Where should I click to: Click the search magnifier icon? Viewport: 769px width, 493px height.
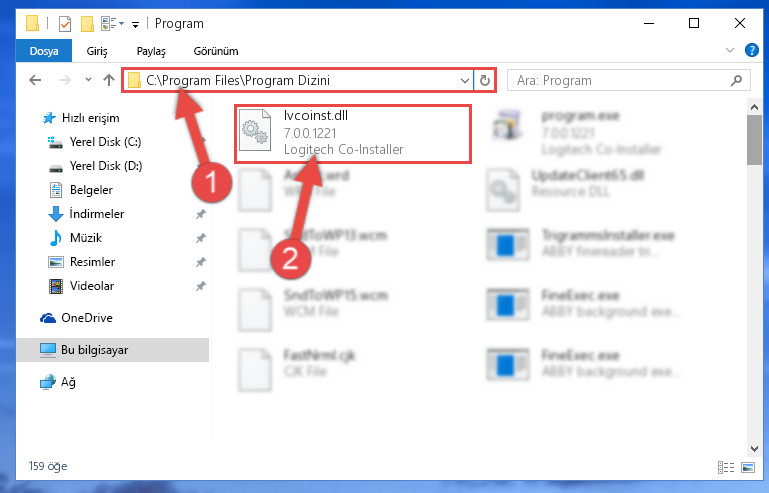coord(736,80)
